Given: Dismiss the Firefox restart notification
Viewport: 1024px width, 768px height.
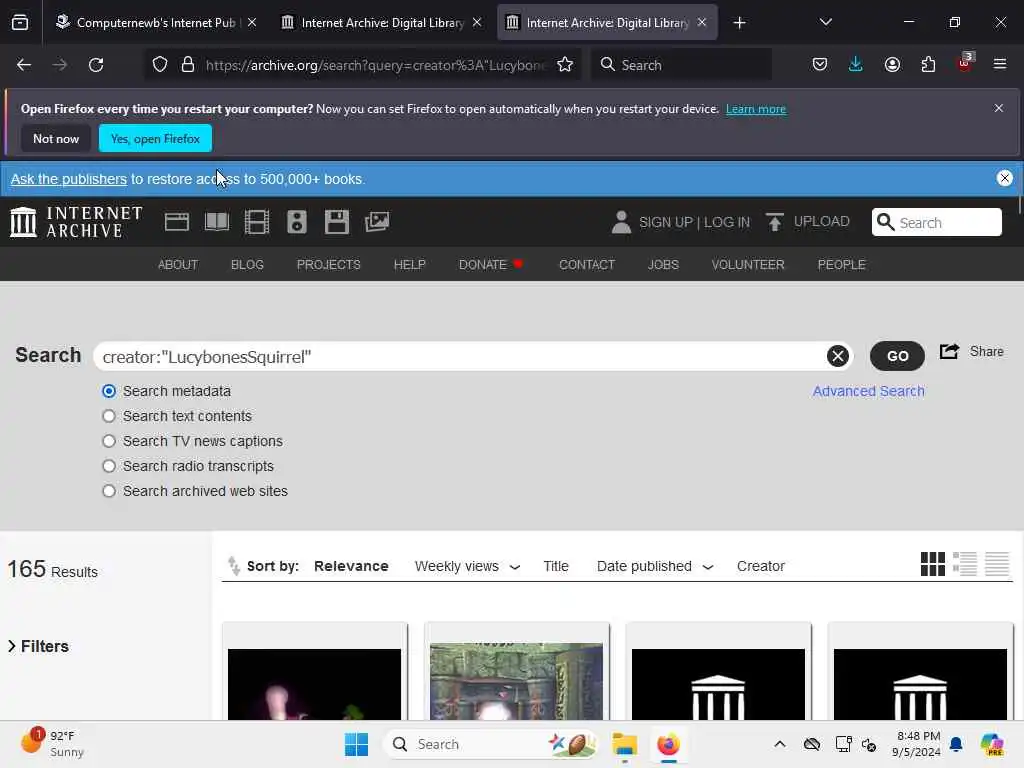Looking at the screenshot, I should click(999, 108).
